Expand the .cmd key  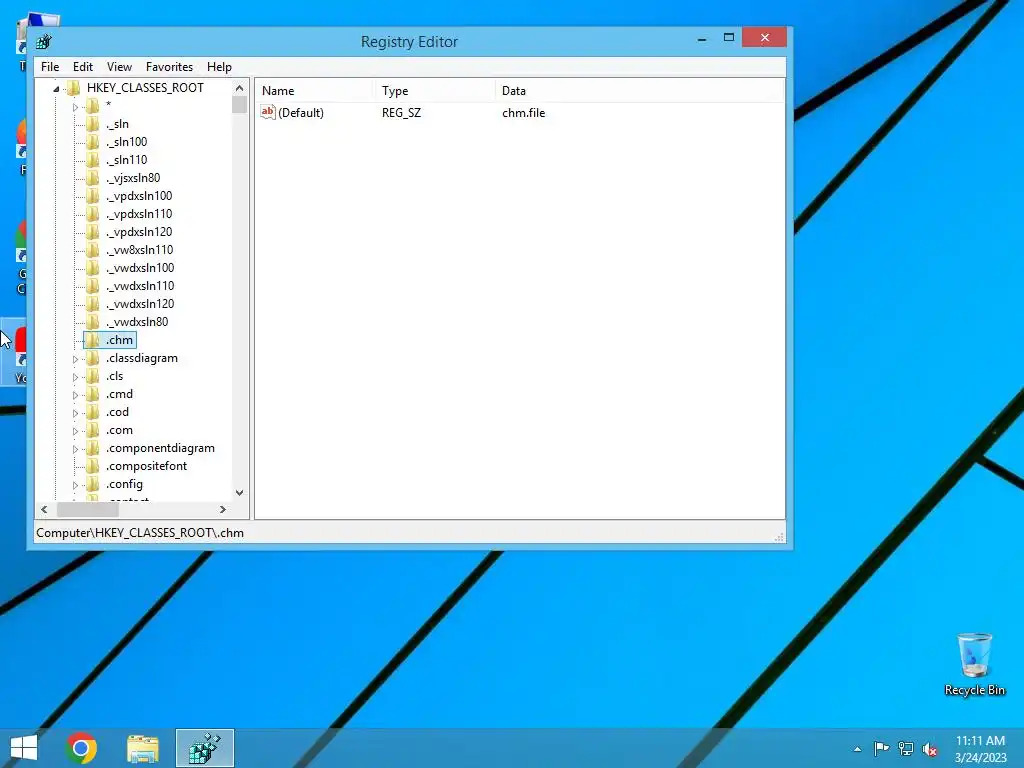(75, 395)
